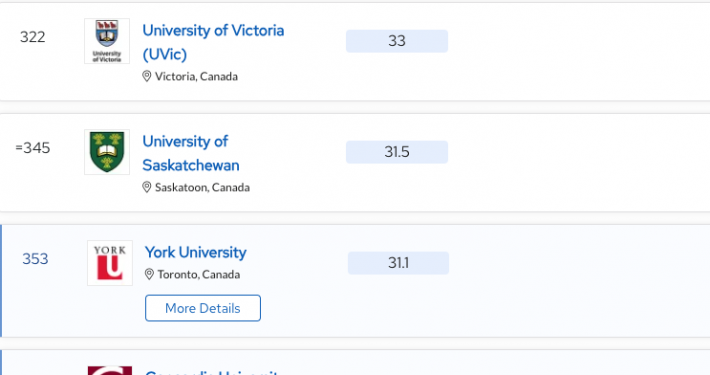Image resolution: width=710 pixels, height=375 pixels.
Task: Click rank 322 number
Action: click(x=33, y=37)
